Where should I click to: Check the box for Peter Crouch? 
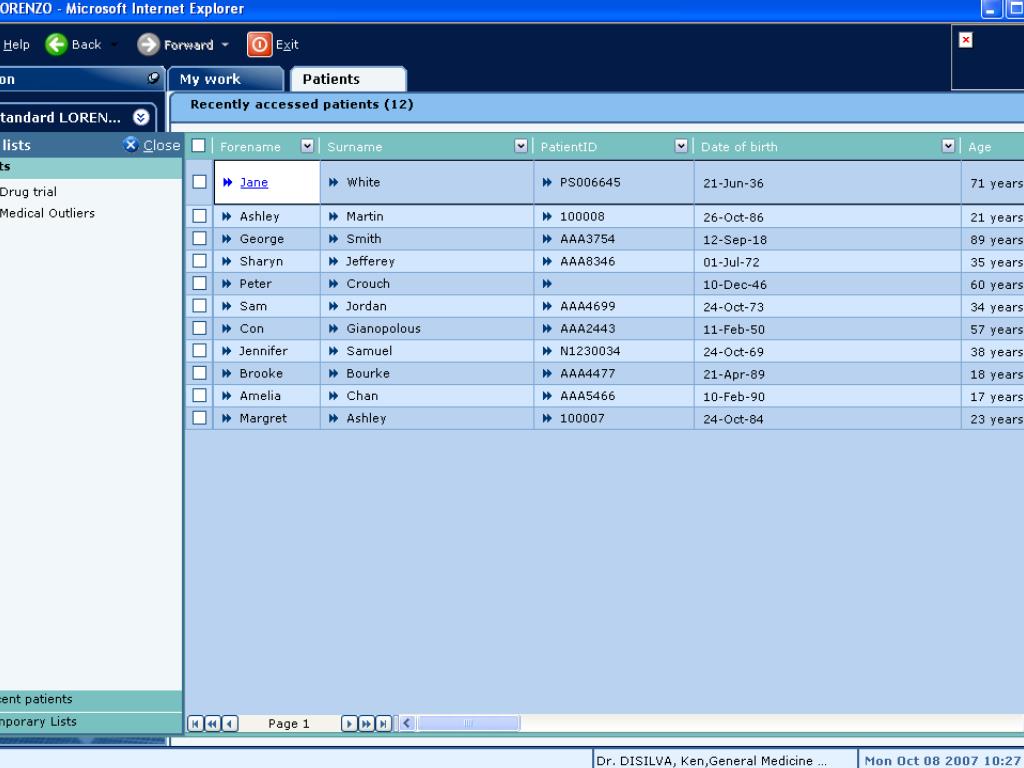200,283
